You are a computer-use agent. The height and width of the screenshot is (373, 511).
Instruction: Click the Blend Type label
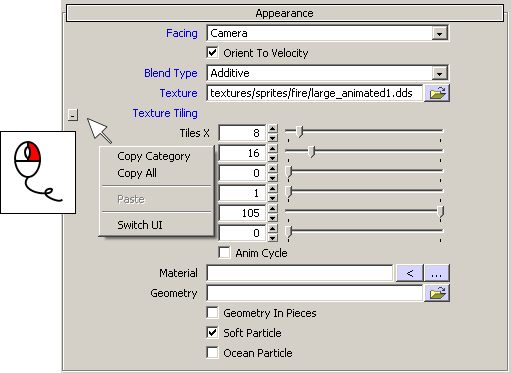click(x=171, y=73)
